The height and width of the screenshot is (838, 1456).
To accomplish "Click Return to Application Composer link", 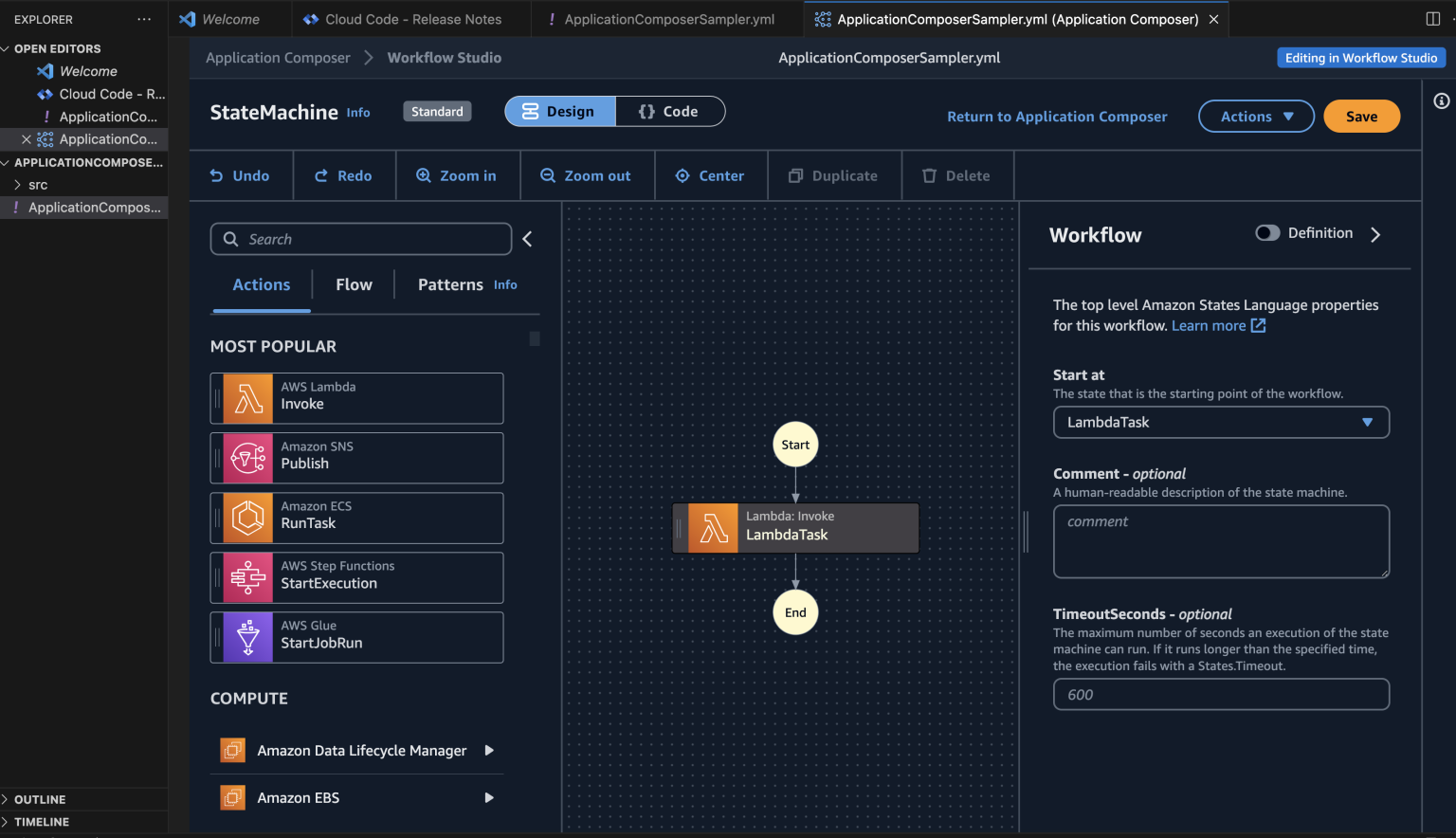I will click(1057, 116).
